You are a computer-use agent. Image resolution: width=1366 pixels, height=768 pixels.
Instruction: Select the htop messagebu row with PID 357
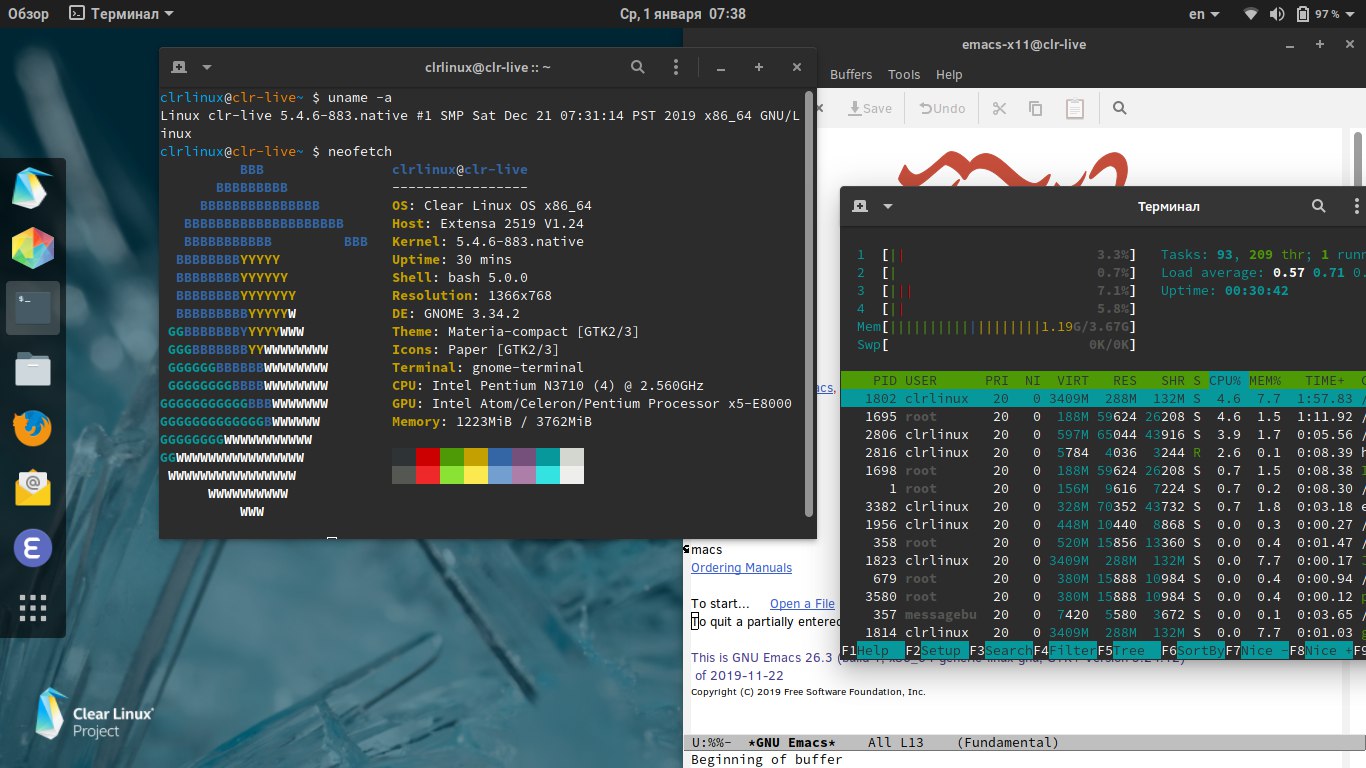point(1103,615)
